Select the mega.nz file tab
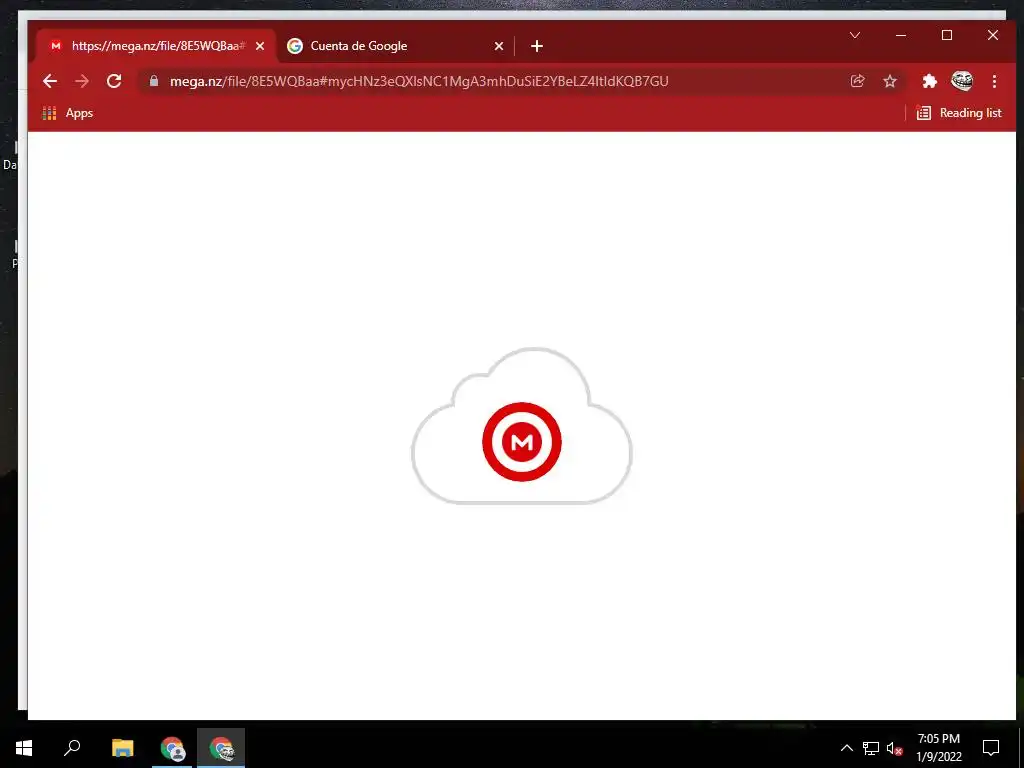Screen dimensions: 1024x768 (x=152, y=46)
